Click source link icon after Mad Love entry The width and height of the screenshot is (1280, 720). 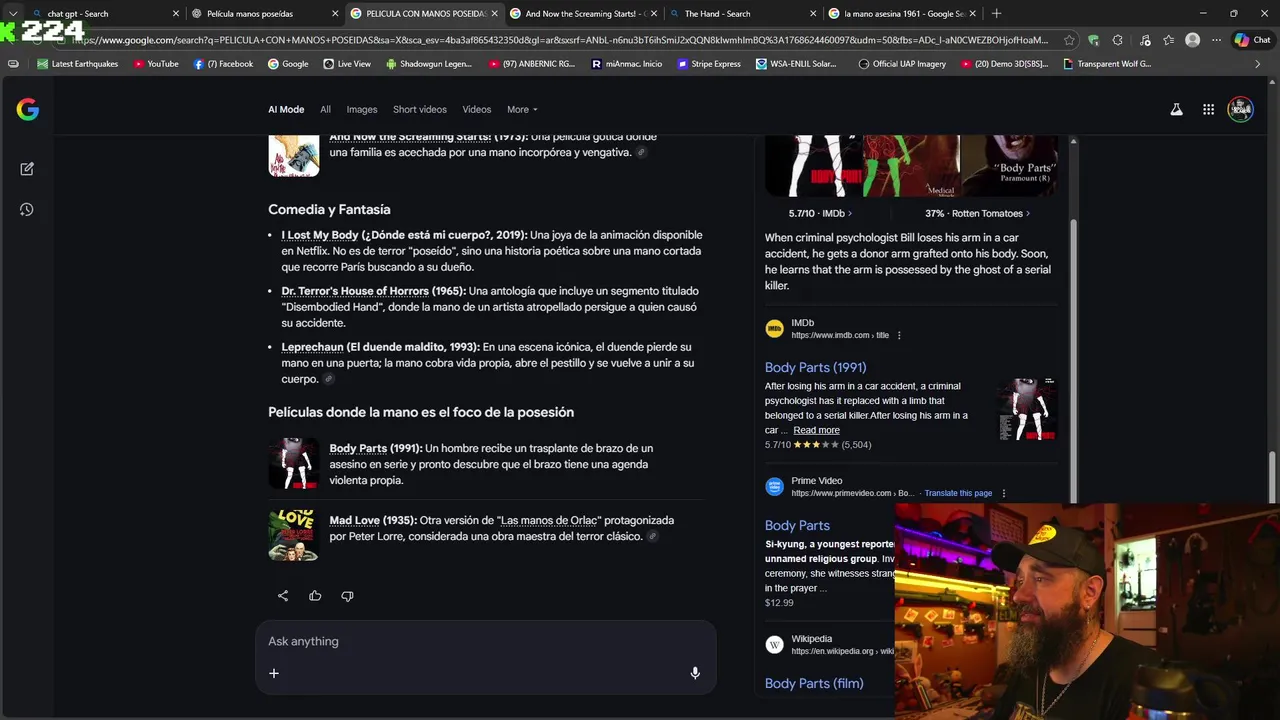pyautogui.click(x=653, y=536)
